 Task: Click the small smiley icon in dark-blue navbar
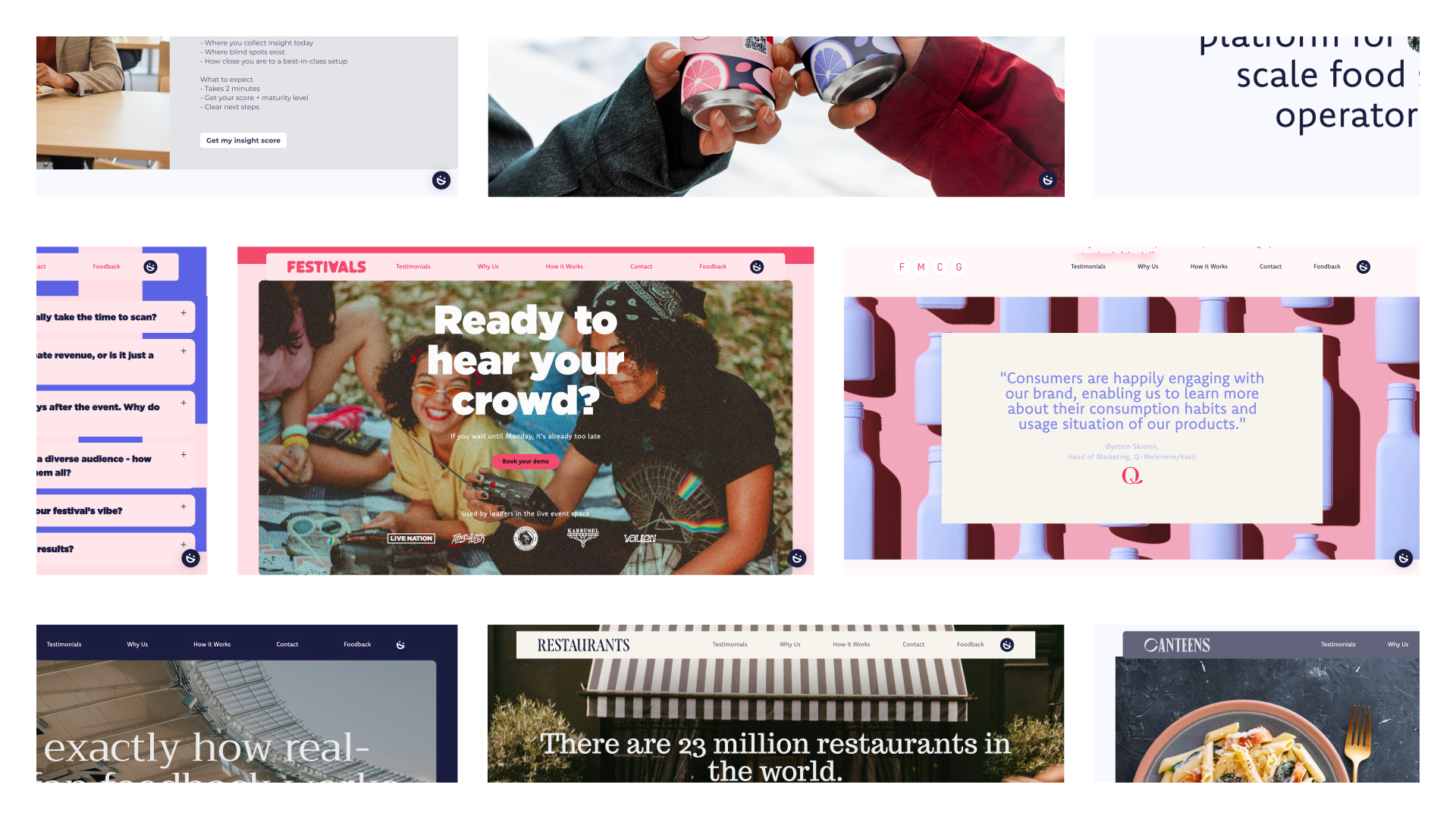[400, 645]
